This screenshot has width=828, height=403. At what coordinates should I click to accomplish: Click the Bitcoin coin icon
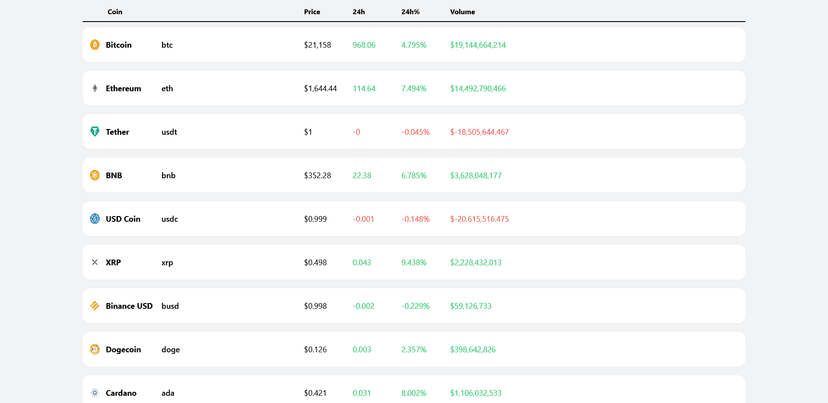pos(95,45)
